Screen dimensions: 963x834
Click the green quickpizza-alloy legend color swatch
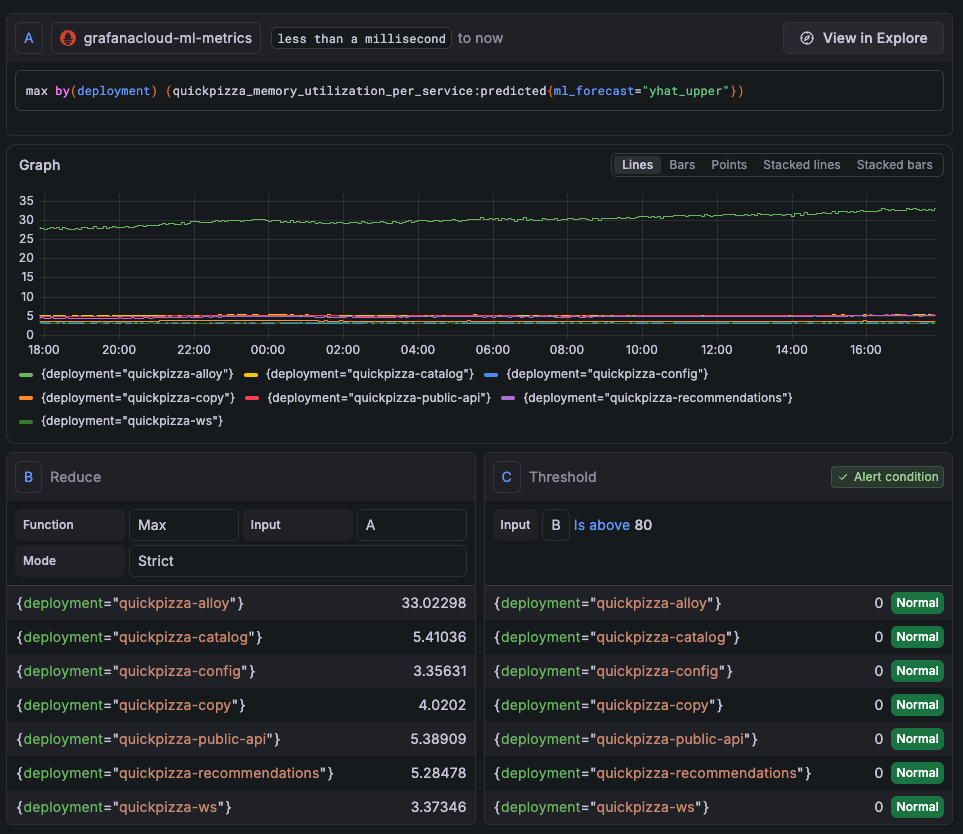tap(26, 375)
